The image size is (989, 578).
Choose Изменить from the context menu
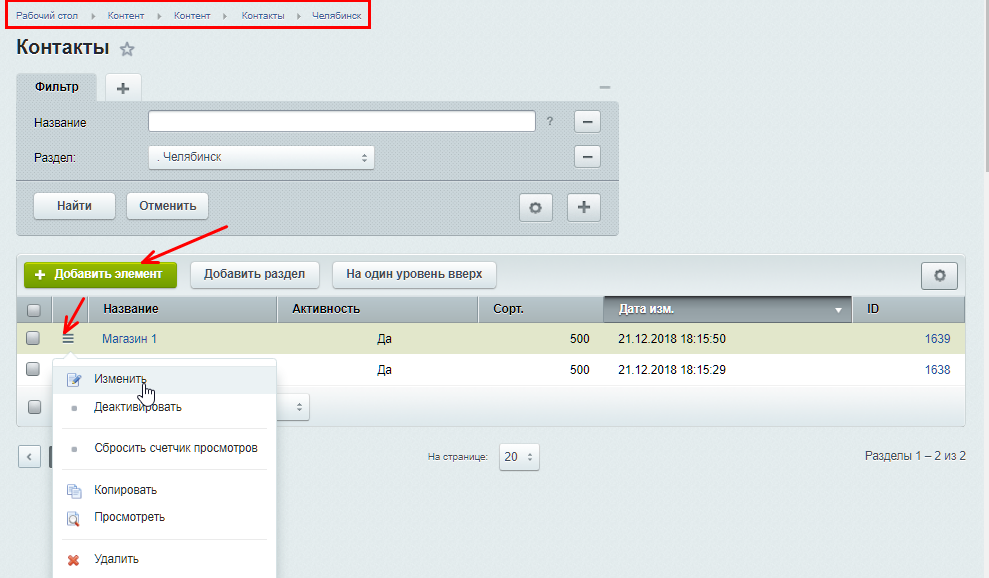(120, 380)
